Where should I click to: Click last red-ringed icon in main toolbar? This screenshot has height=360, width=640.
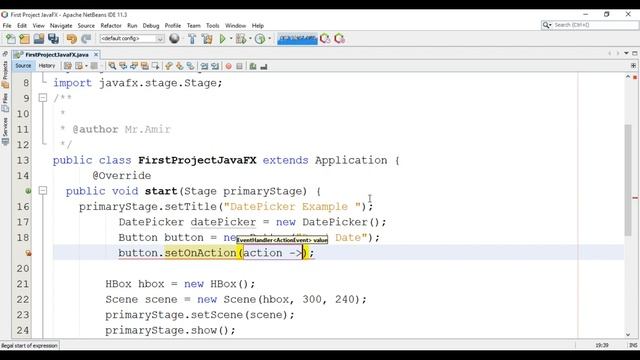coord(340,39)
